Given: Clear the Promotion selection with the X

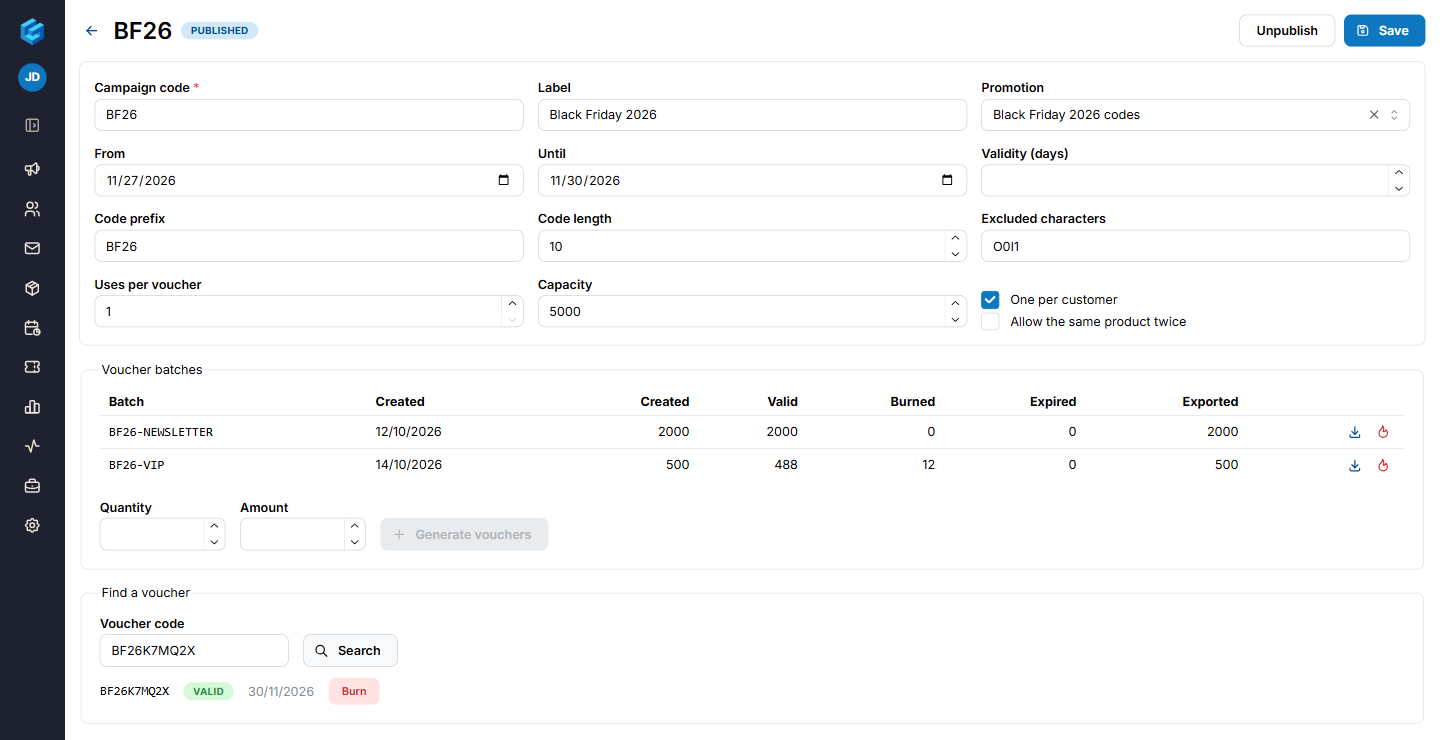Looking at the screenshot, I should (1374, 115).
